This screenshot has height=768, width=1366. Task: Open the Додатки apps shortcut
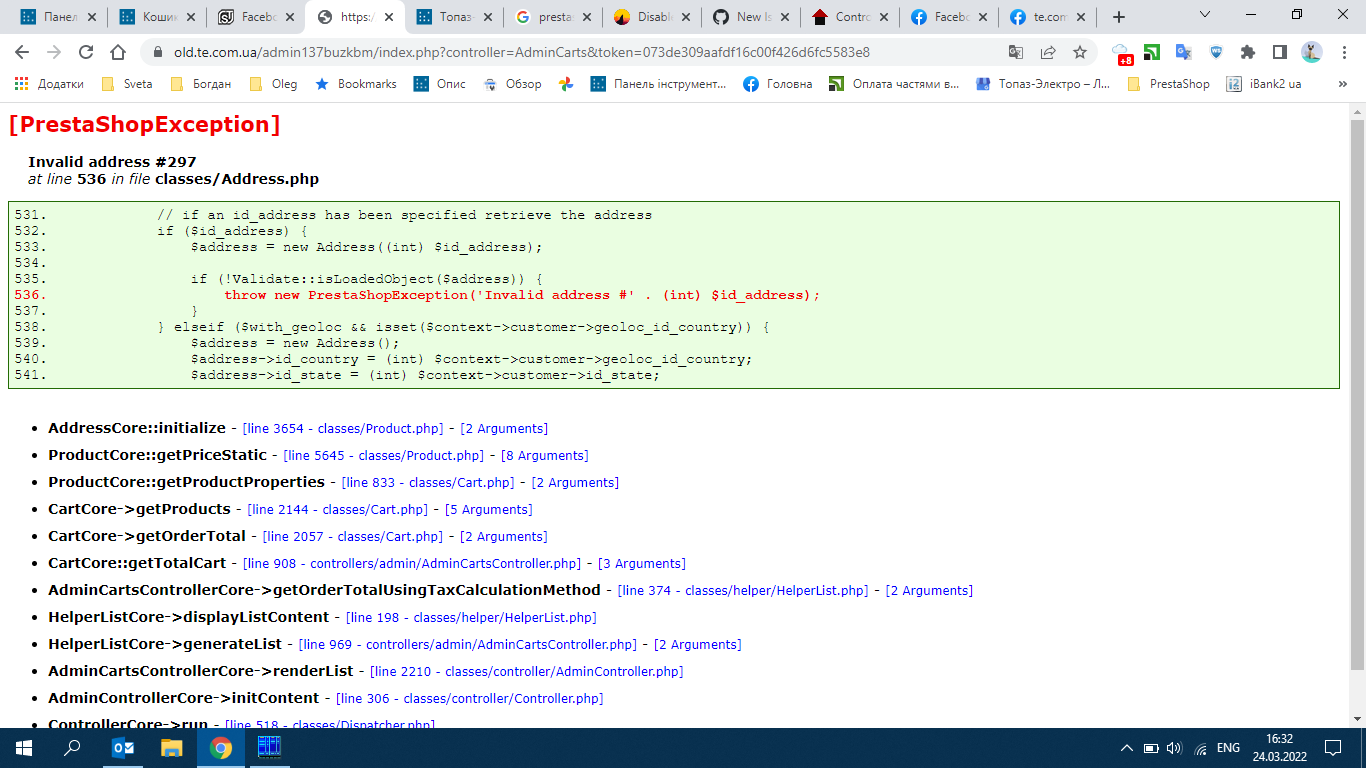coord(49,84)
